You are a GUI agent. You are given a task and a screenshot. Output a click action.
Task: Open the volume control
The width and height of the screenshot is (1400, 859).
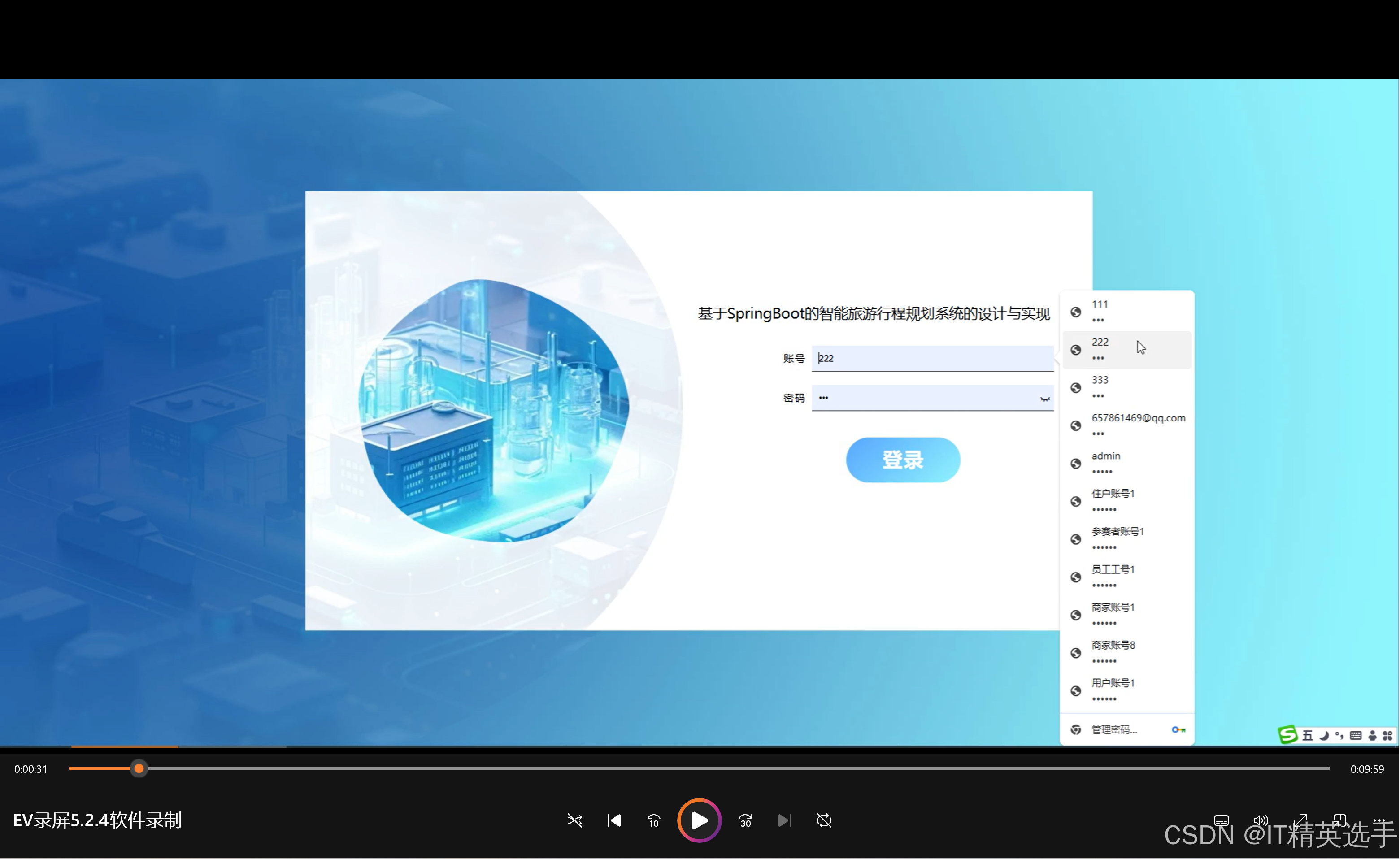pos(1261,820)
